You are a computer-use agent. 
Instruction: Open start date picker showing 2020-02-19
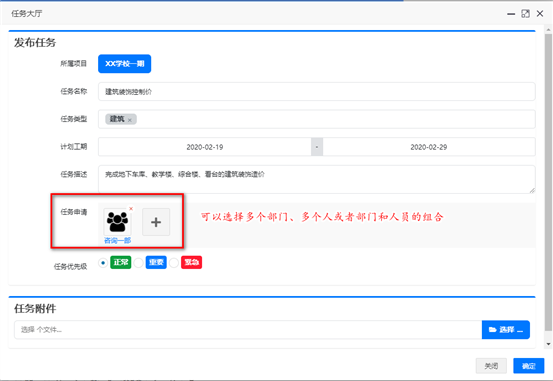coord(205,147)
